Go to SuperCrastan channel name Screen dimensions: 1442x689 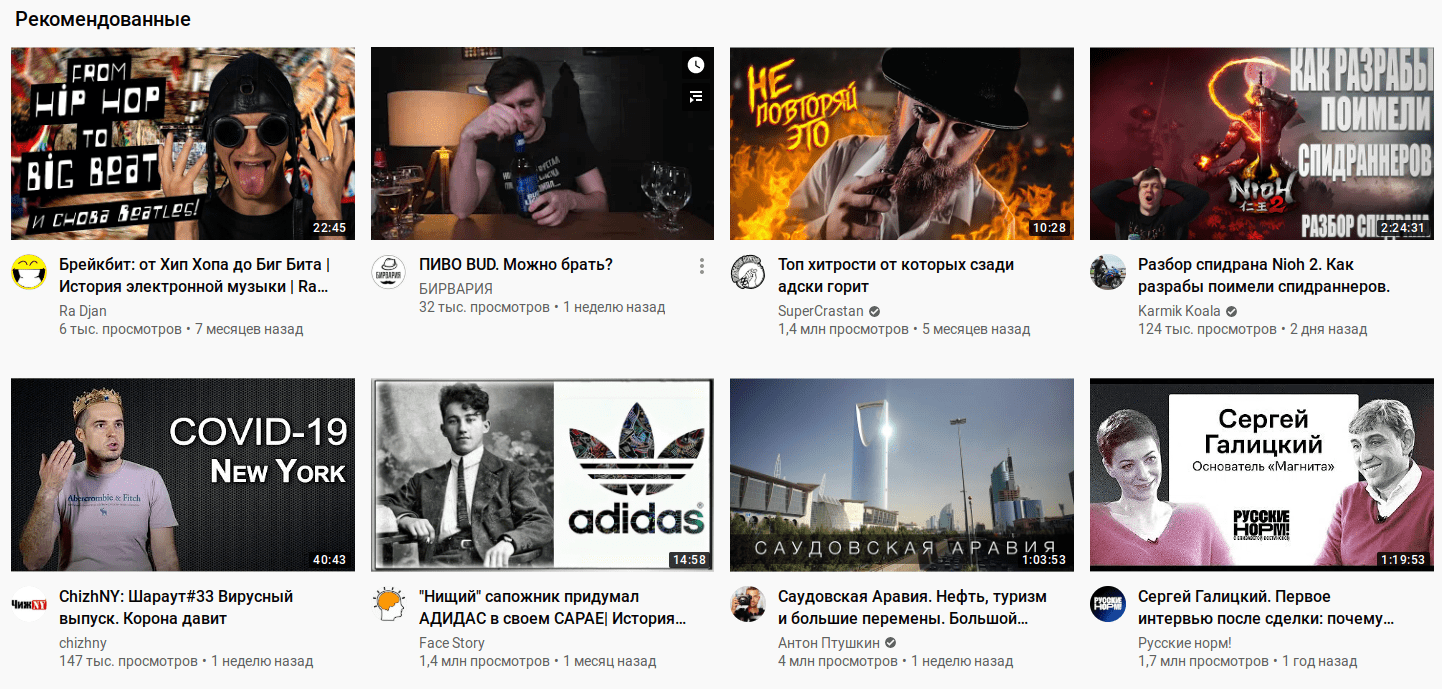(x=820, y=311)
